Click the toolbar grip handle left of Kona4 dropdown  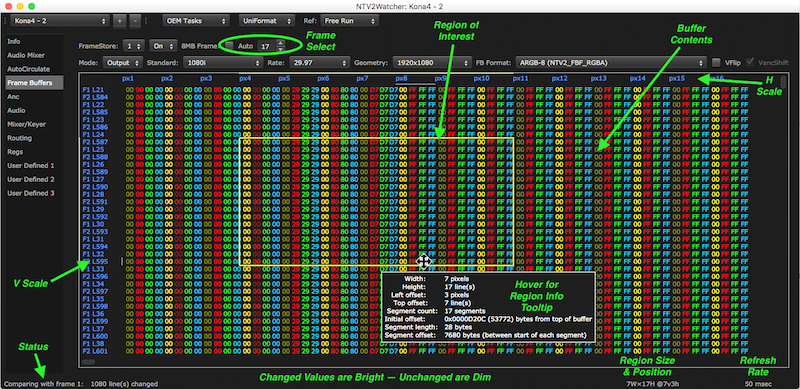pyautogui.click(x=5, y=21)
